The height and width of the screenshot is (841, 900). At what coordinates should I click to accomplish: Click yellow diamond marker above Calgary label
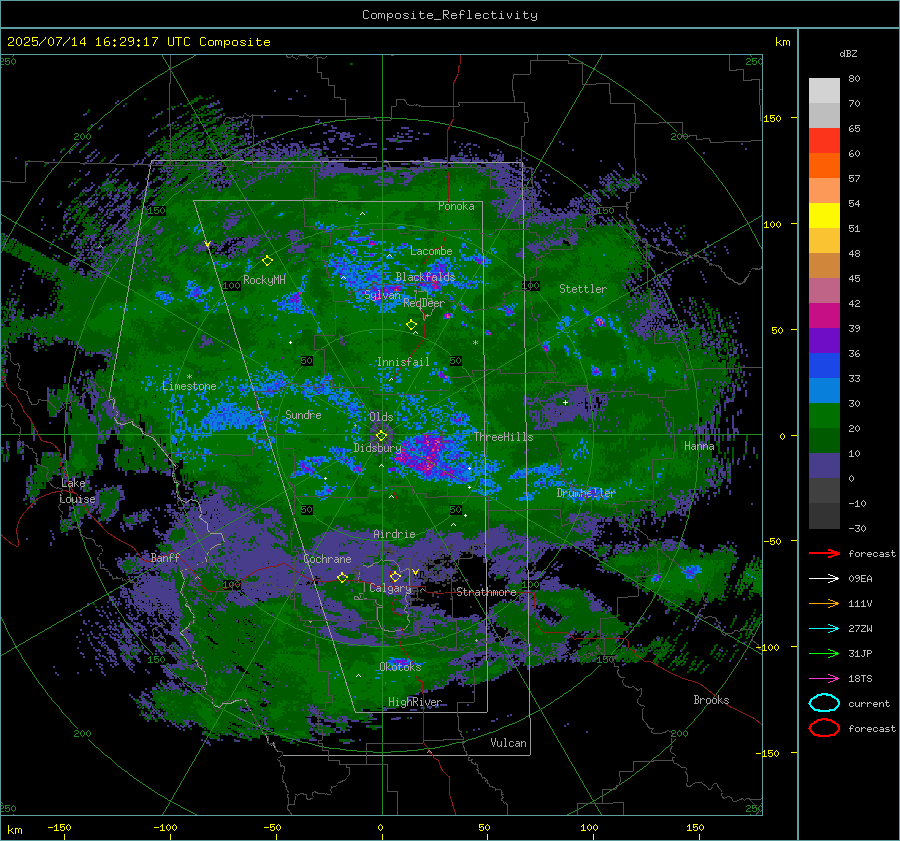pyautogui.click(x=395, y=576)
